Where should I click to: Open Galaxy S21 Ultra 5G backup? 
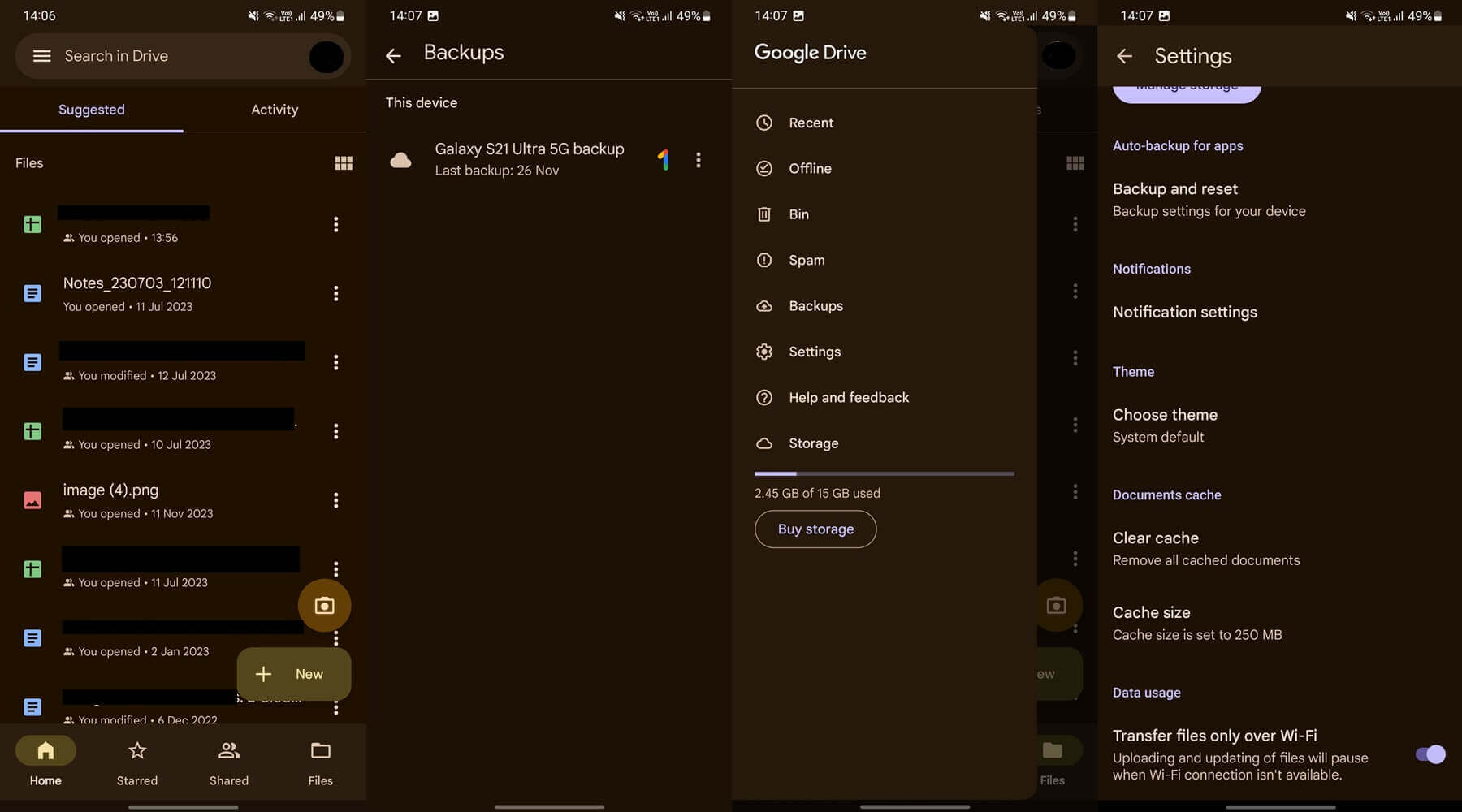coord(529,159)
